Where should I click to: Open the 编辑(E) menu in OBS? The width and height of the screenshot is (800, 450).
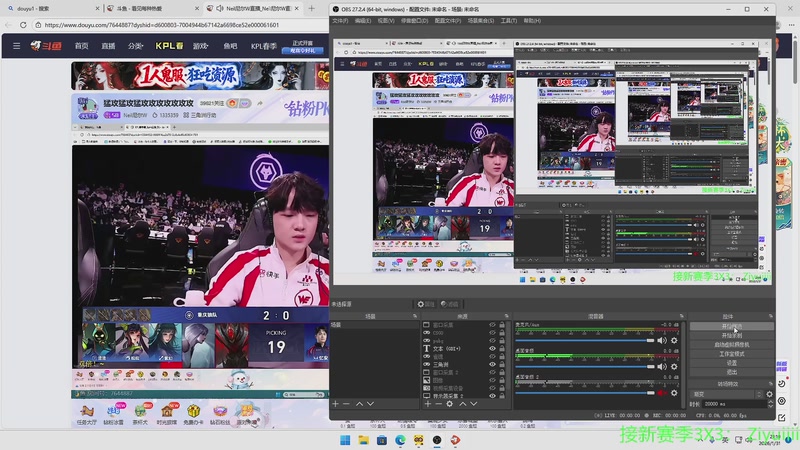[x=363, y=20]
